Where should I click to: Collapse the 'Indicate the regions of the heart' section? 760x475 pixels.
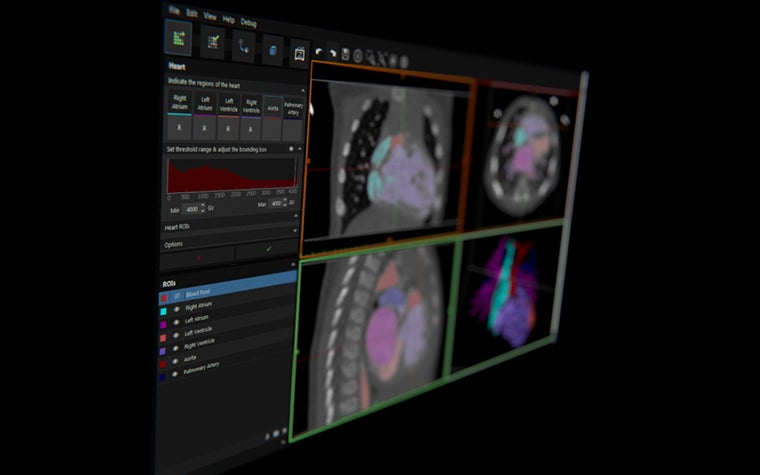(303, 91)
